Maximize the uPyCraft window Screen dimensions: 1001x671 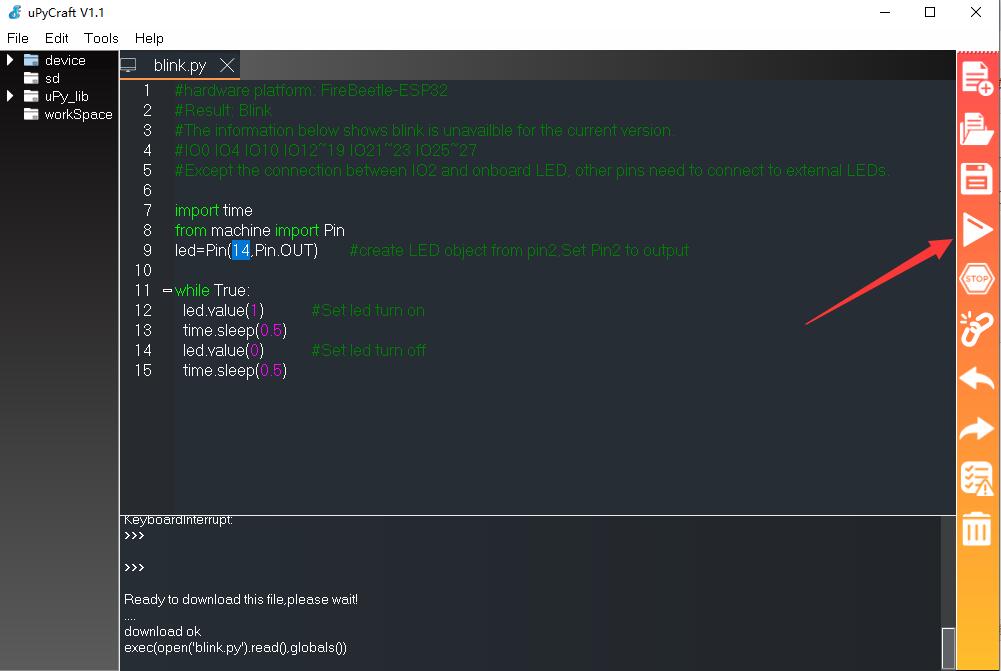[x=930, y=12]
